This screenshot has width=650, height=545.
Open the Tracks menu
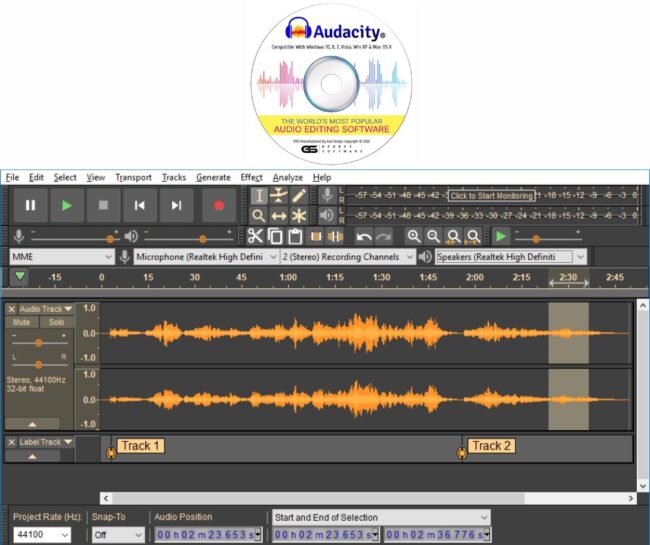[x=174, y=177]
